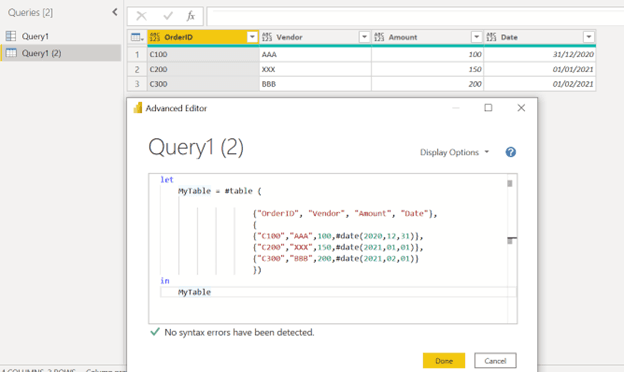Screen dimensions: 624x372
Task: Click the amount cell 150
Action: (427, 69)
